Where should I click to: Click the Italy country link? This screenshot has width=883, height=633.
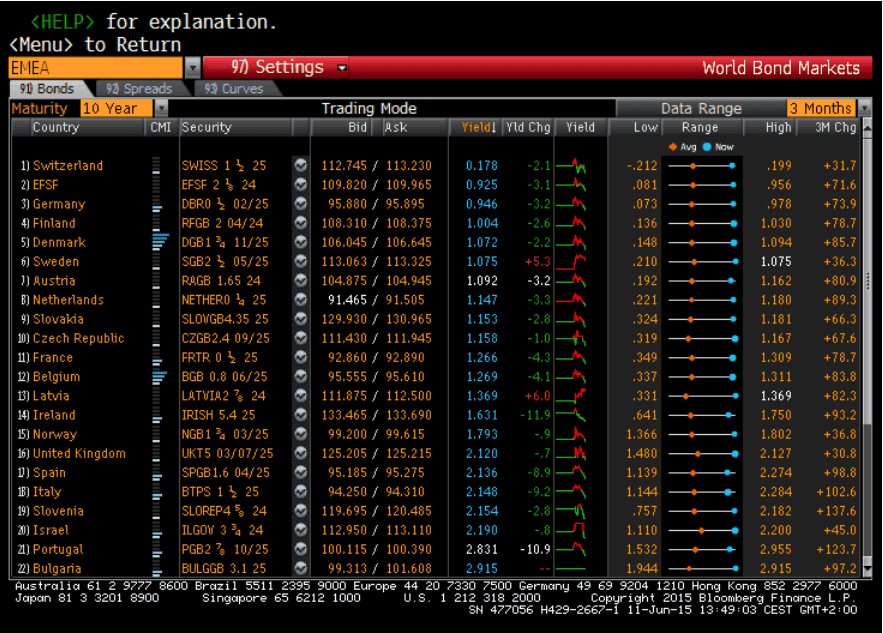click(47, 492)
